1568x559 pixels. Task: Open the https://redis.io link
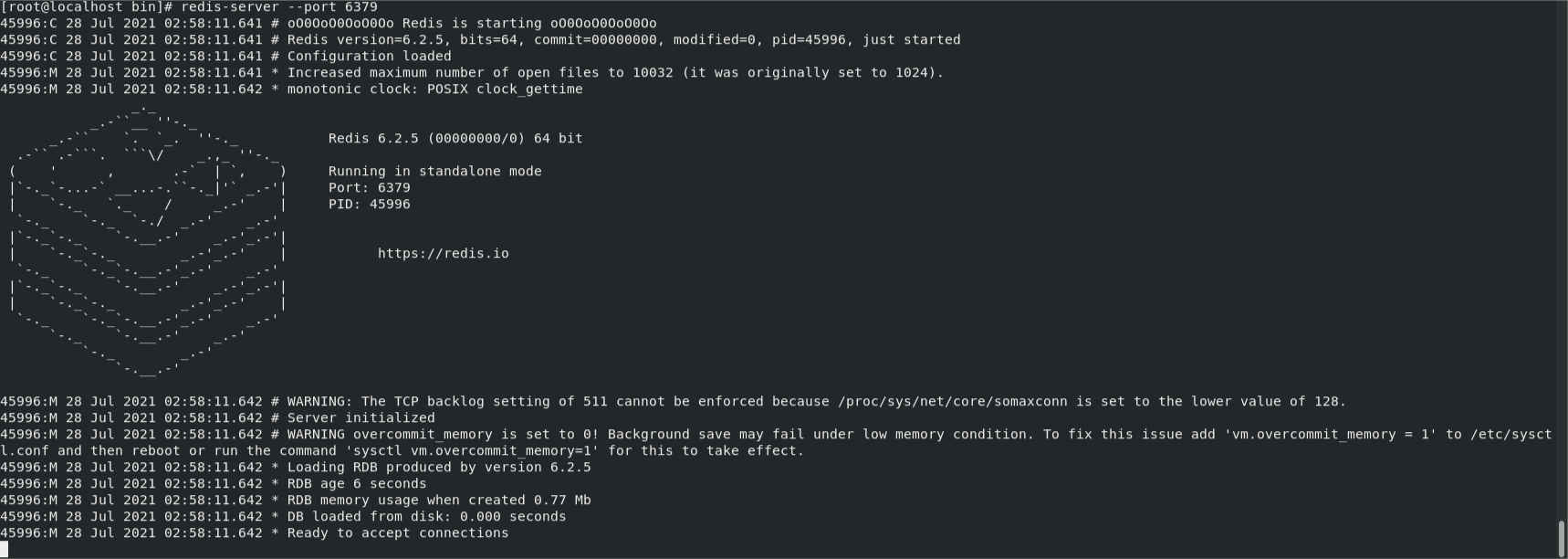(444, 253)
